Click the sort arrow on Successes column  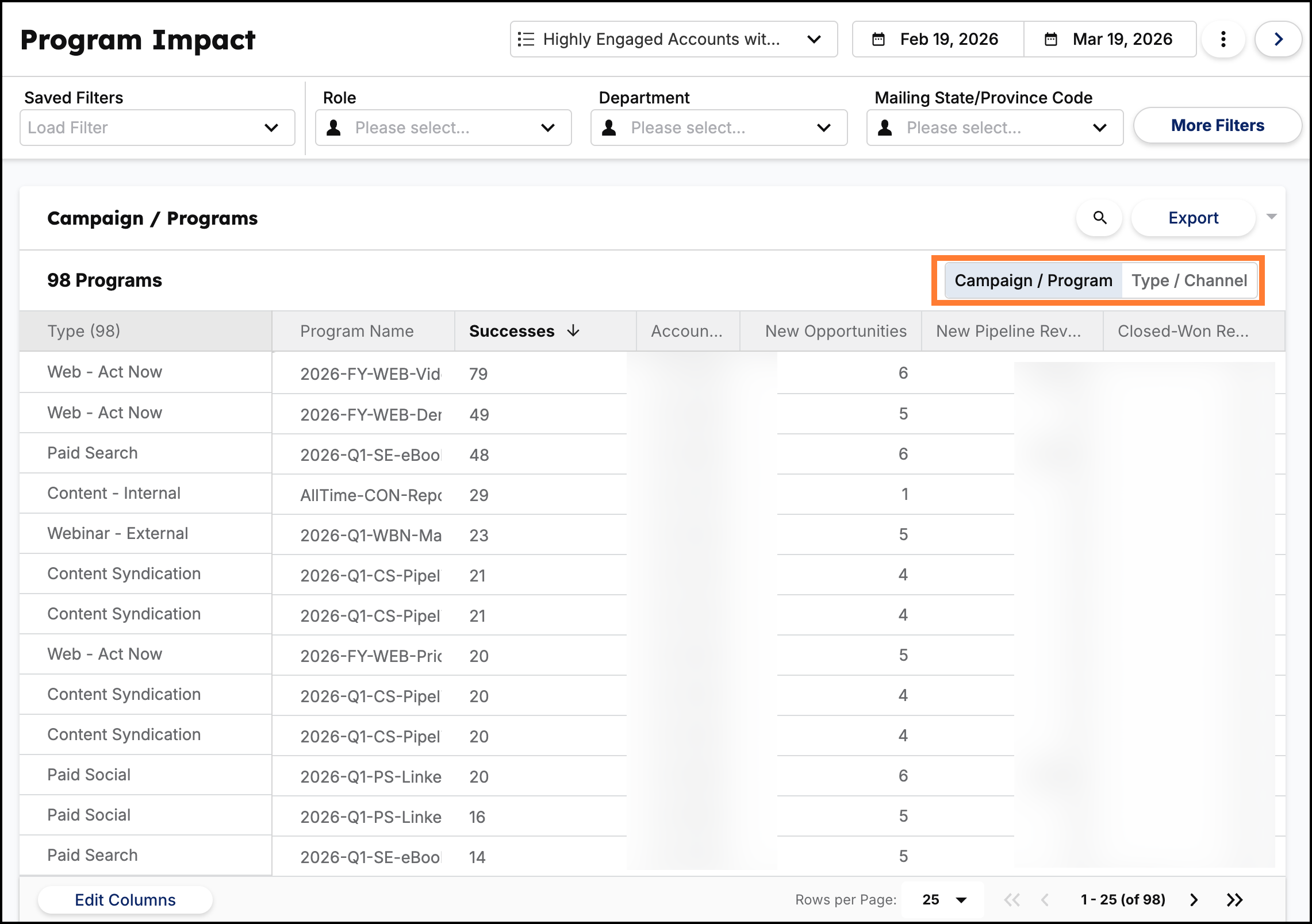click(x=573, y=330)
